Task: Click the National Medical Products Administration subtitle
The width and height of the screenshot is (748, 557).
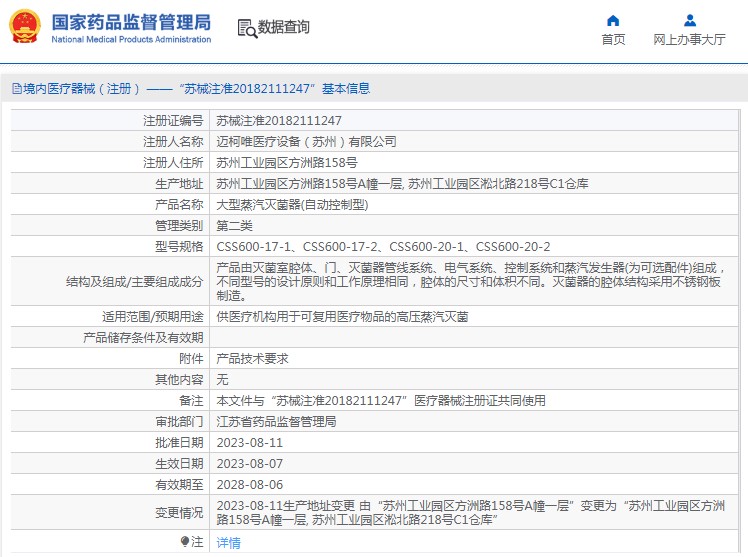Action: [x=131, y=40]
